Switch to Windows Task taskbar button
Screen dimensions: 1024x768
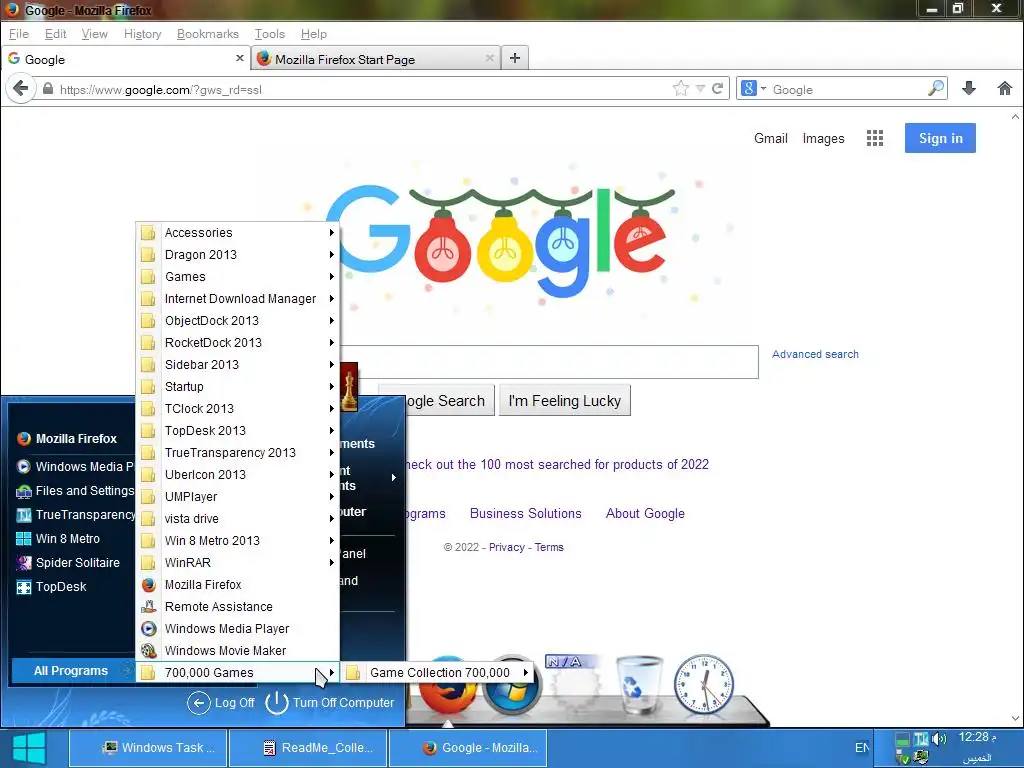click(x=148, y=748)
